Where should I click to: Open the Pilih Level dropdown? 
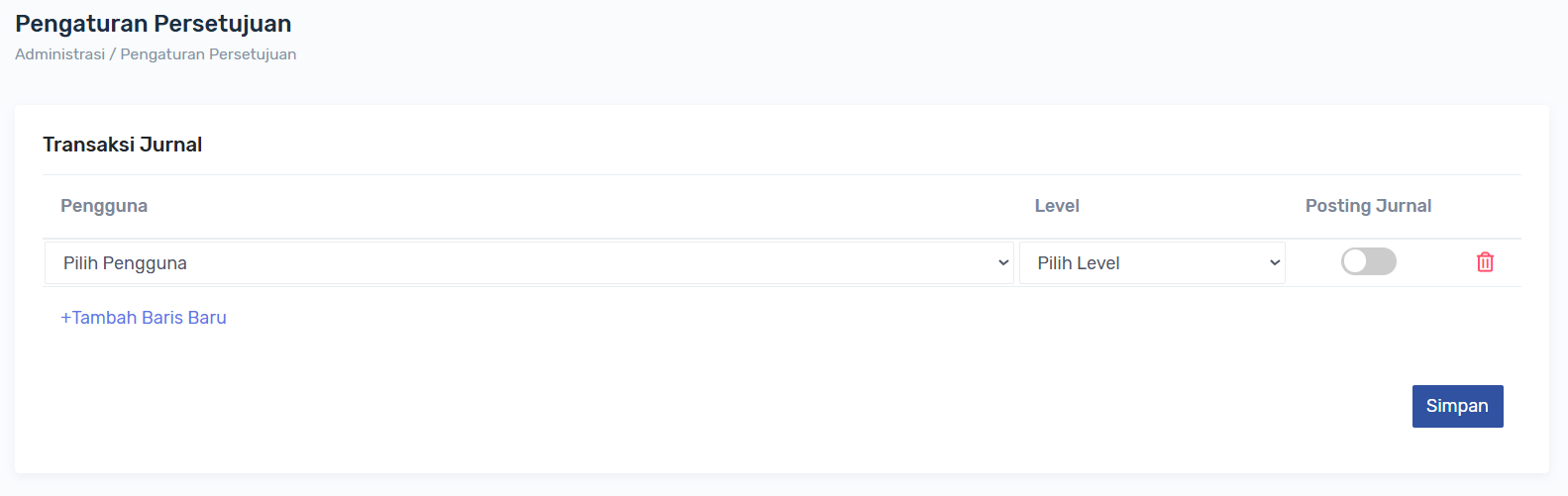(1151, 263)
